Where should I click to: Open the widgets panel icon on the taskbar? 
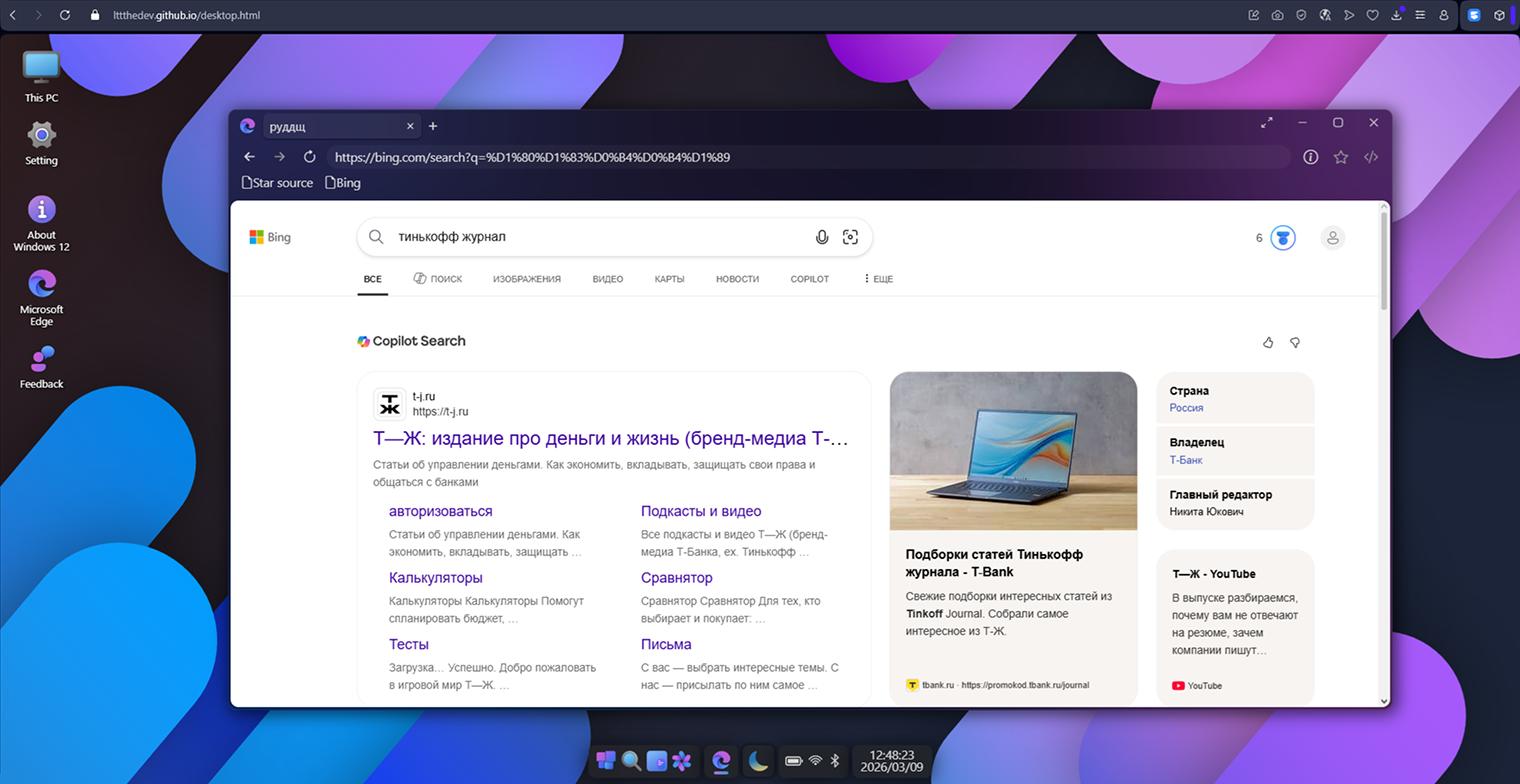(656, 761)
